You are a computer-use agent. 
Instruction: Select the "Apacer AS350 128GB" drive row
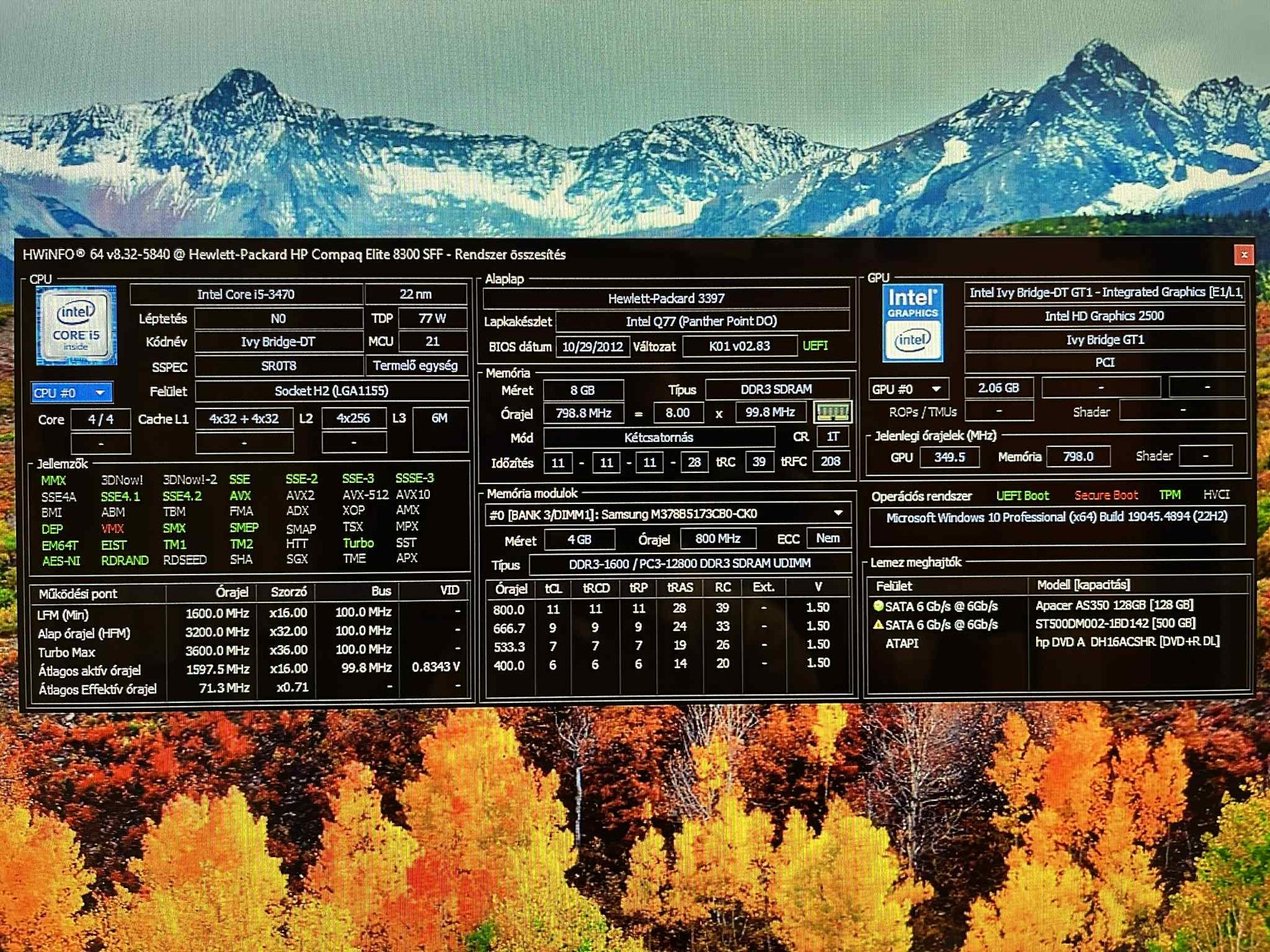pyautogui.click(x=1060, y=606)
